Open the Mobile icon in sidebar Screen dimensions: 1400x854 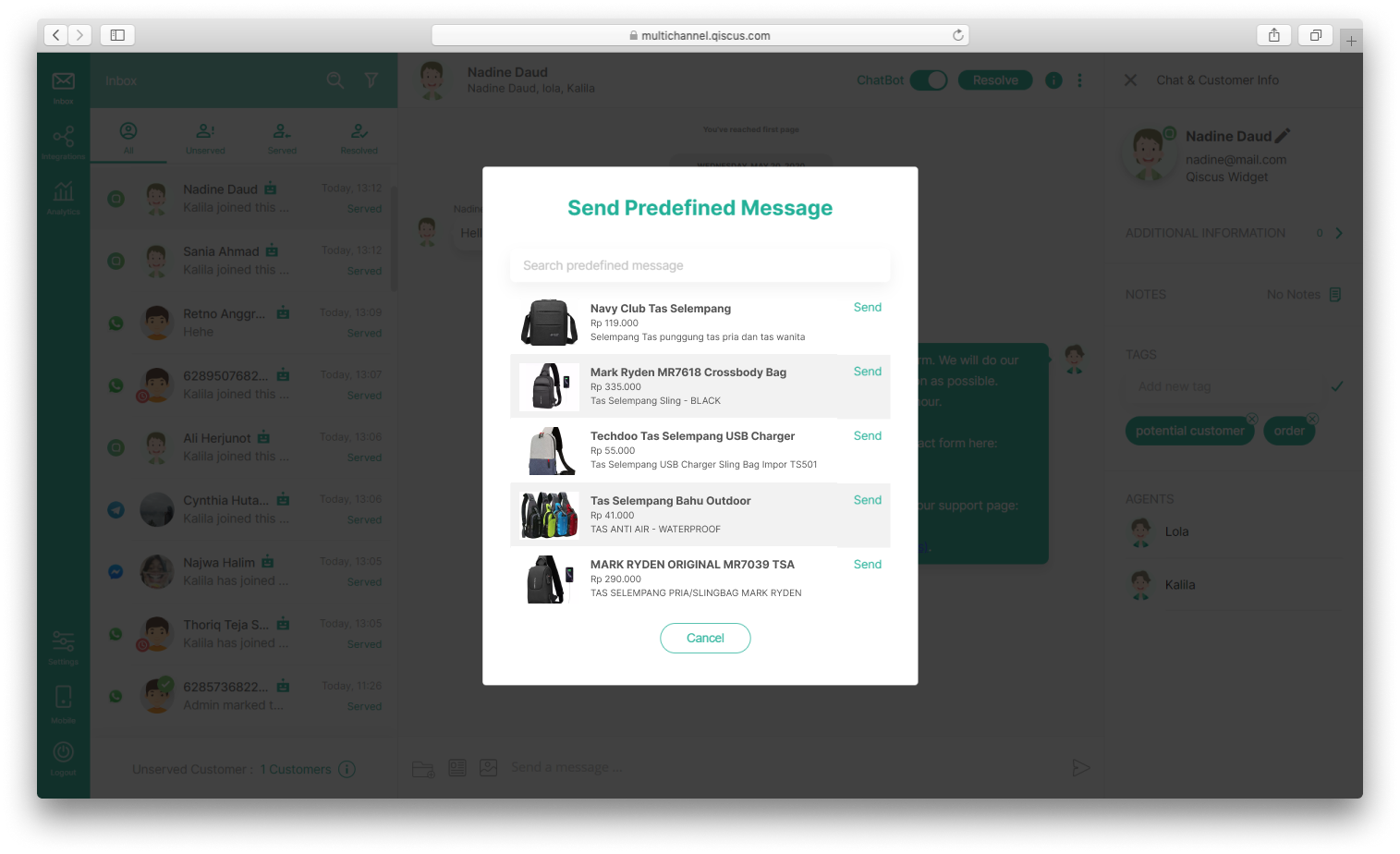(x=63, y=697)
